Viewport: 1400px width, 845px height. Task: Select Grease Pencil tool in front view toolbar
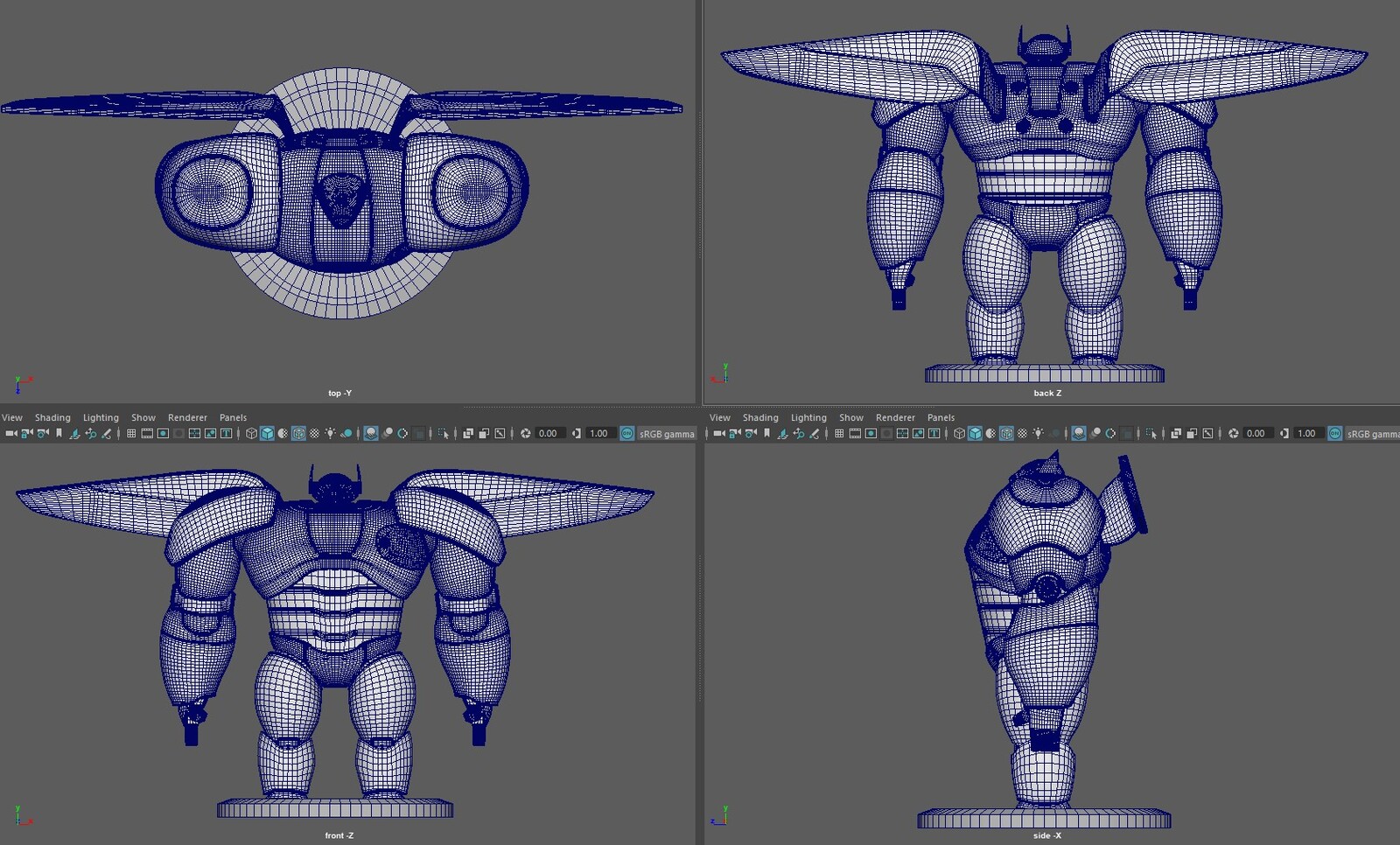106,433
